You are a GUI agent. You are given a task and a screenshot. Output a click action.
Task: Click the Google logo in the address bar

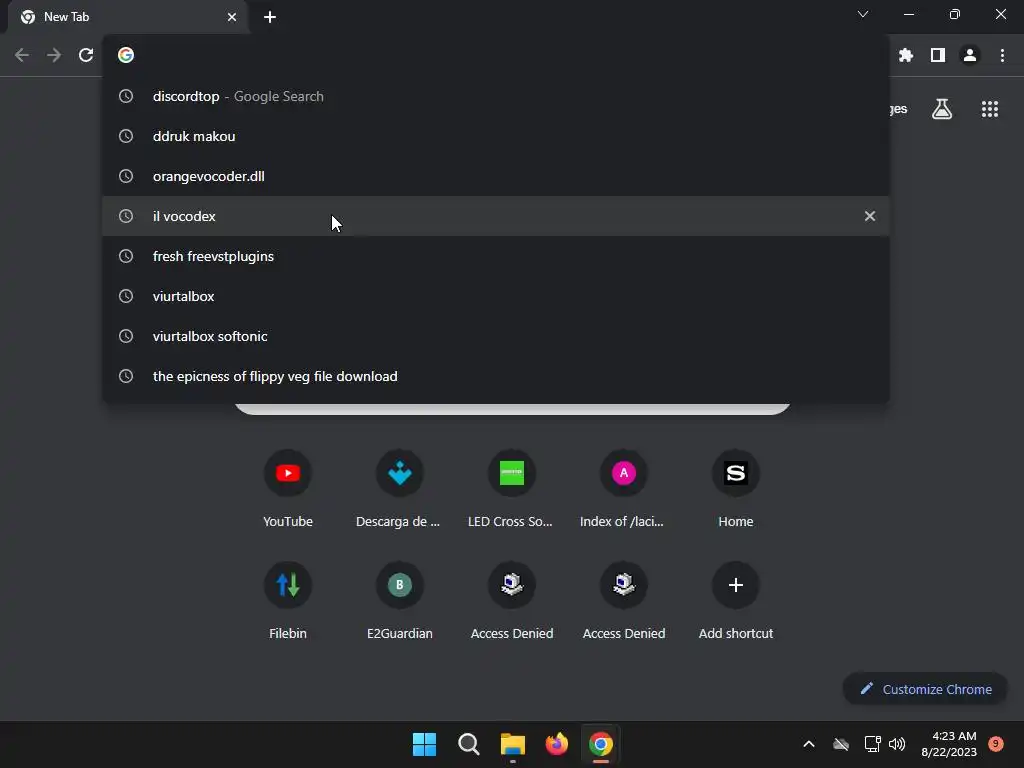point(126,56)
